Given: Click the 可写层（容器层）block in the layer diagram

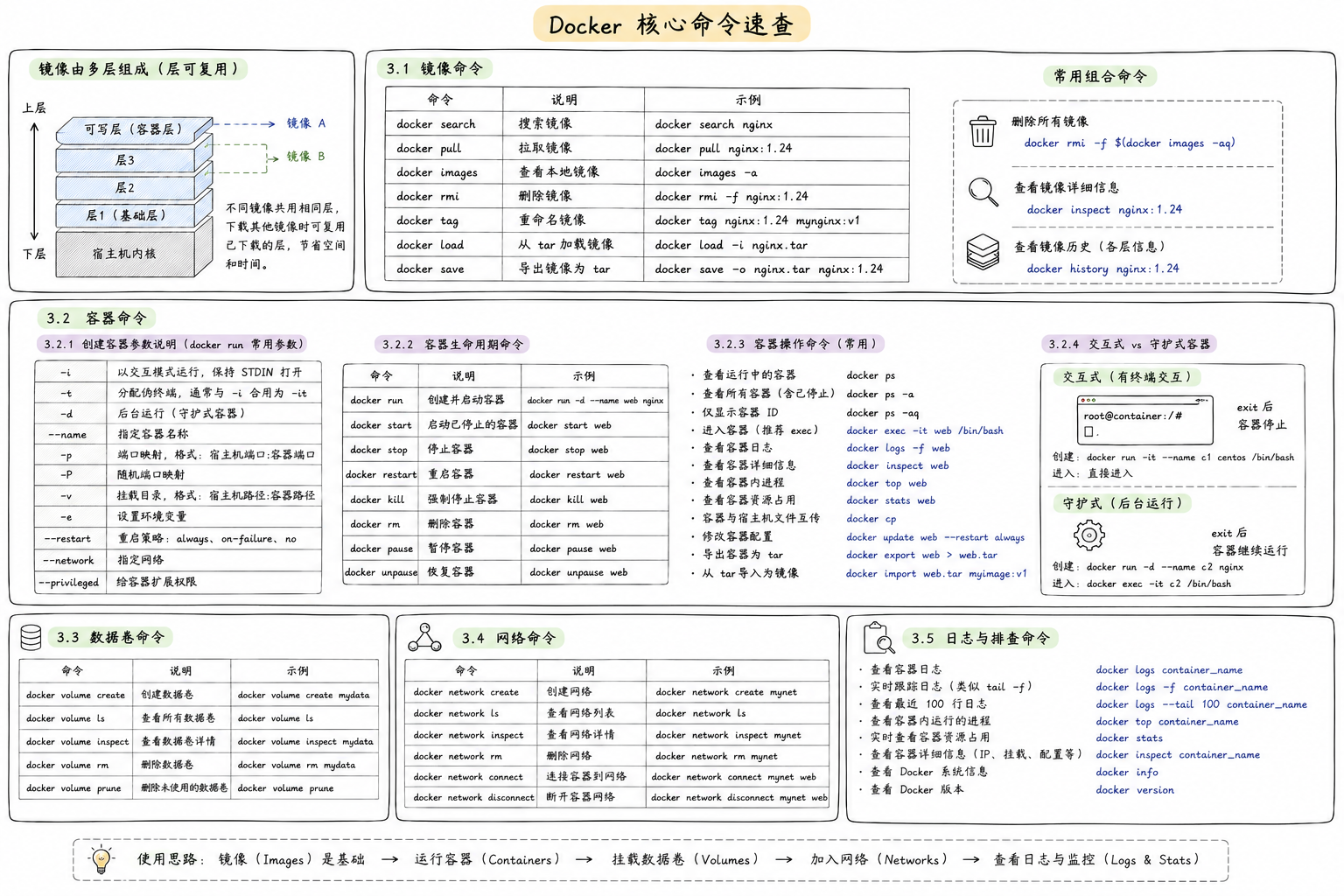Looking at the screenshot, I should (134, 129).
